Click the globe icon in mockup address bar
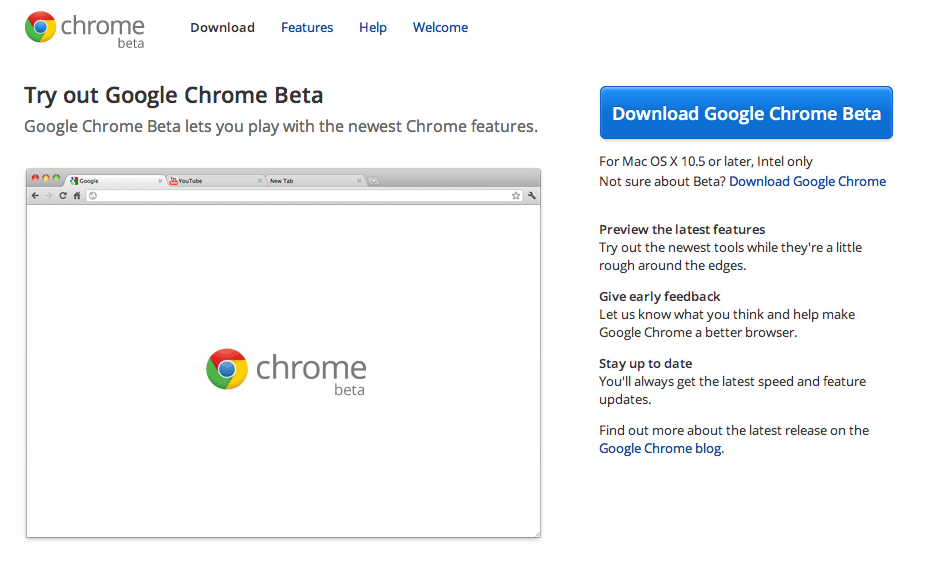This screenshot has height=564, width=940. (x=93, y=195)
